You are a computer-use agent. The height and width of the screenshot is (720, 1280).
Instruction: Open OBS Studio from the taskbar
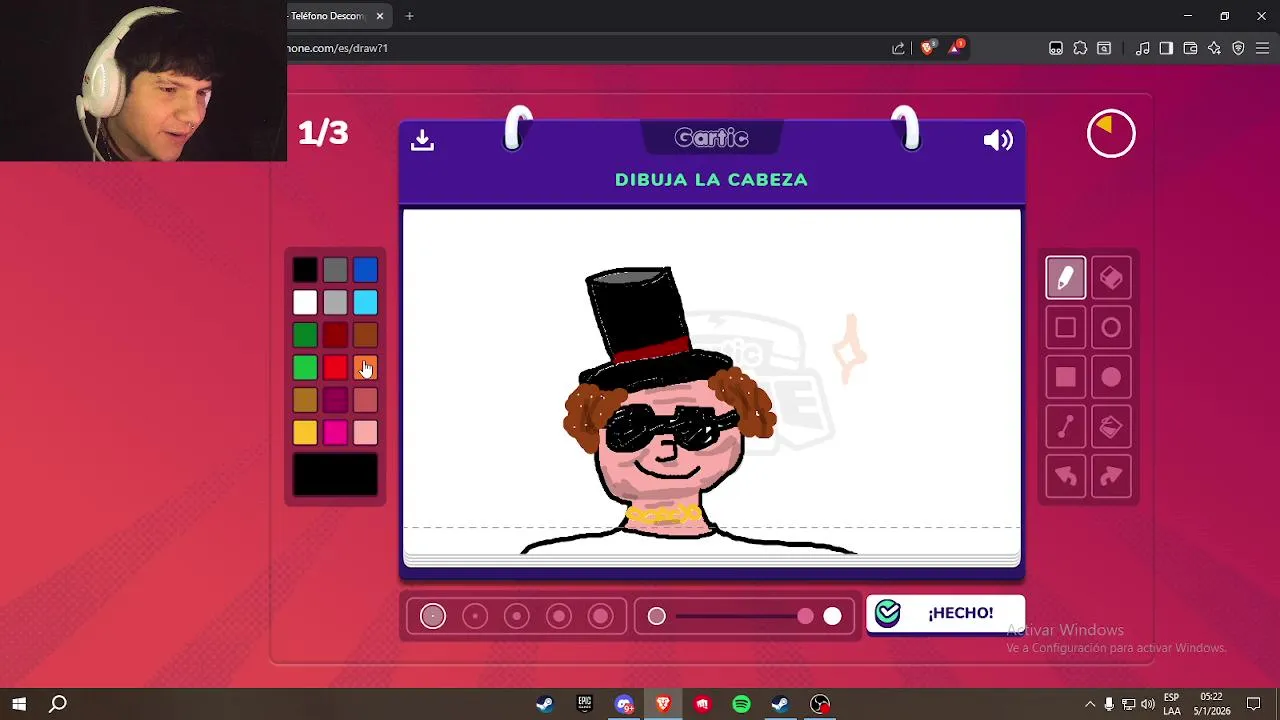click(820, 704)
